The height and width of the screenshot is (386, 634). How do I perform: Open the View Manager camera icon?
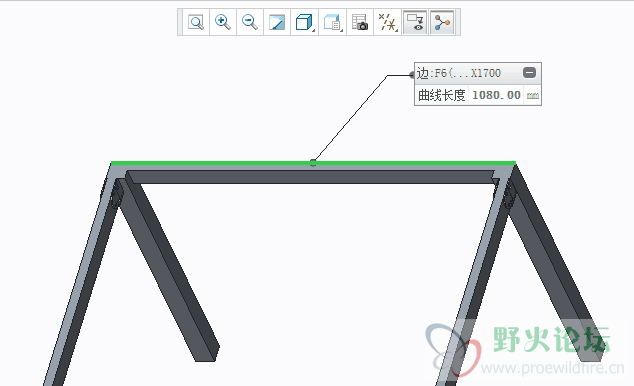[359, 22]
